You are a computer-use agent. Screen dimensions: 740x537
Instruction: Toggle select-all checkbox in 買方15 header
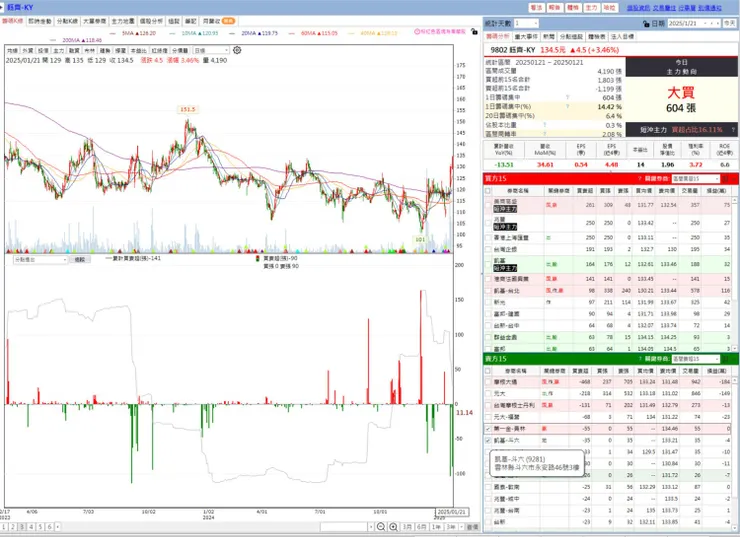[488, 191]
